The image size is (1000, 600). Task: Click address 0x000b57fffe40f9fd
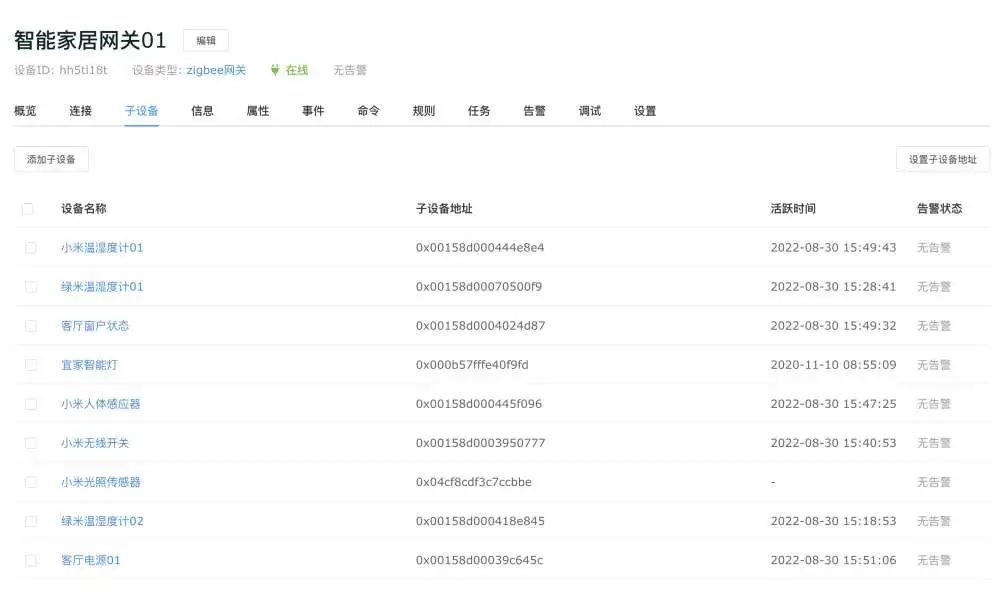472,365
